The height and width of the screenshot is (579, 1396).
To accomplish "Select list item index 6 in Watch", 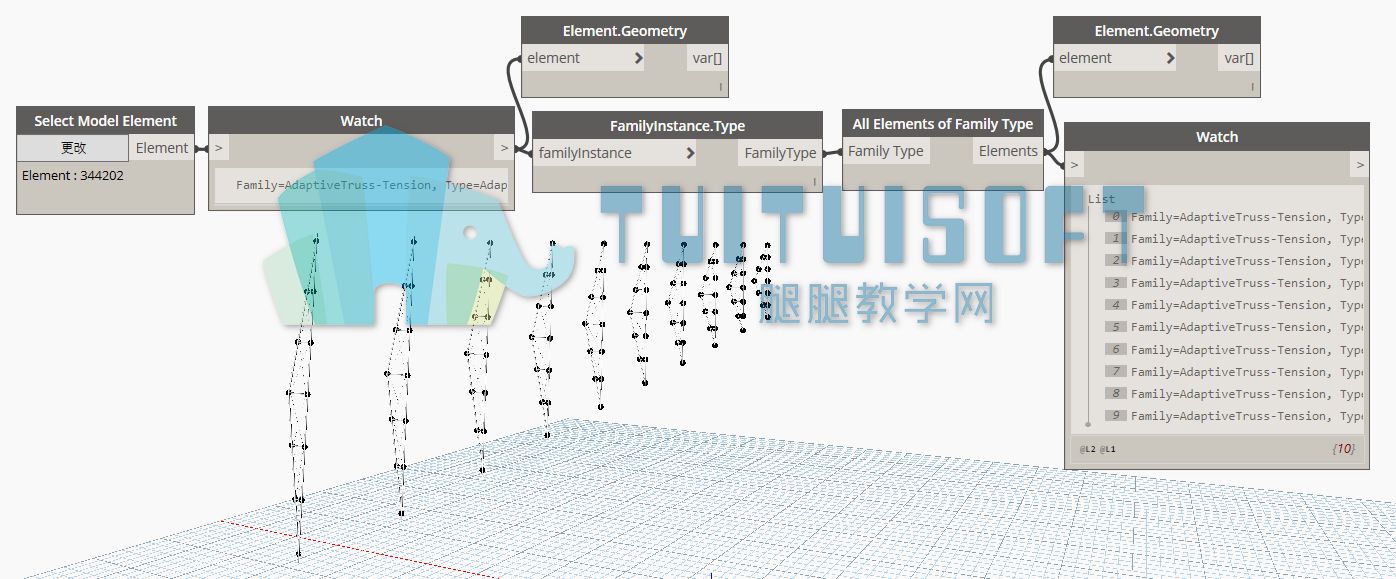I will [x=1234, y=350].
